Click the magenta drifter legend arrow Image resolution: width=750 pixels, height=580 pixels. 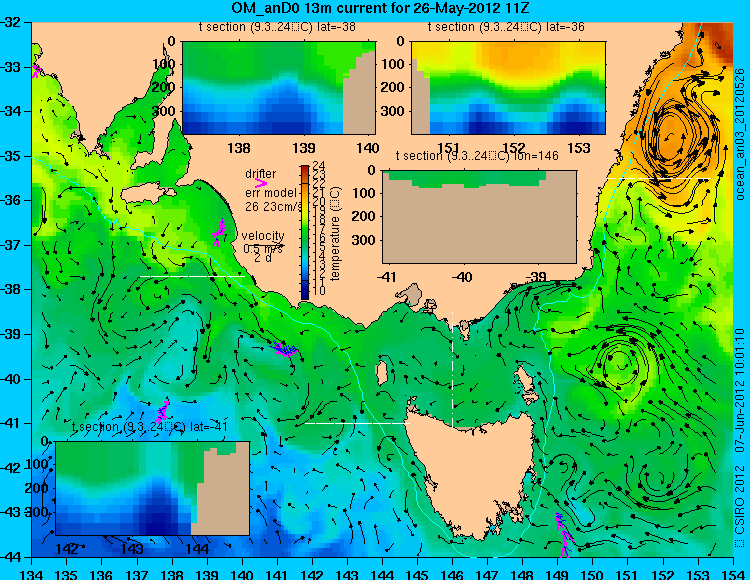tap(261, 183)
